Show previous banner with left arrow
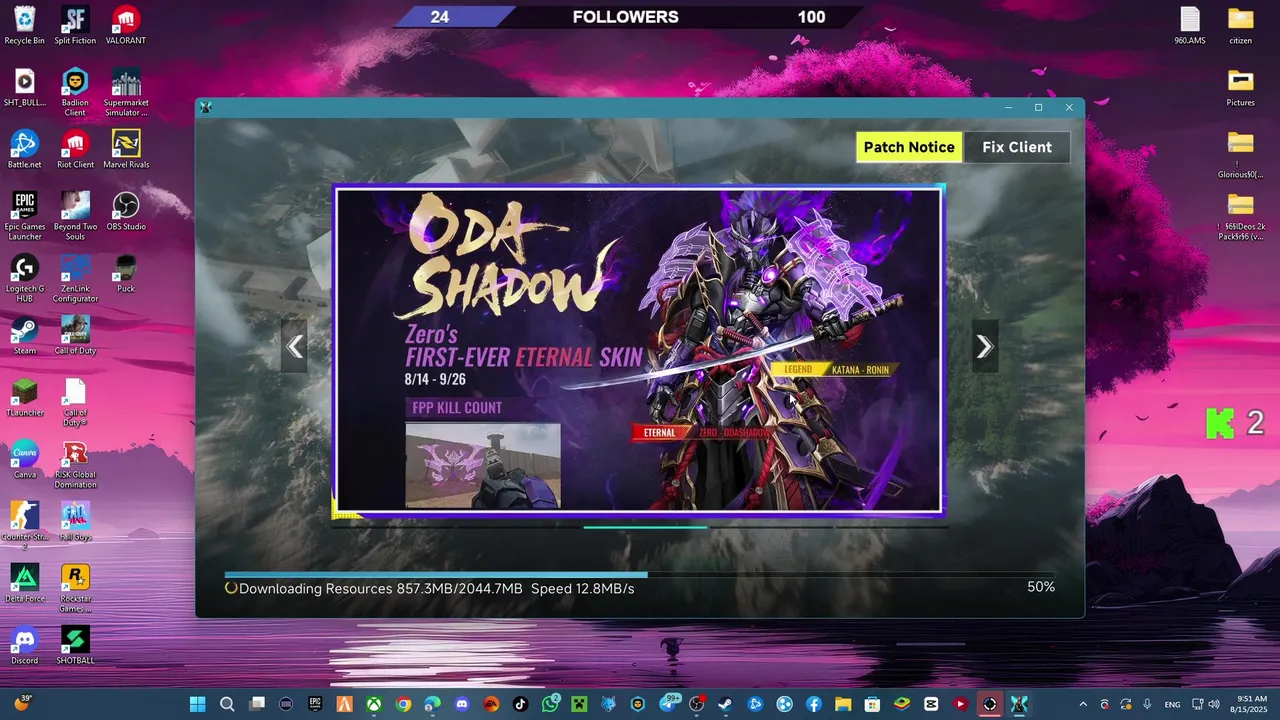The width and height of the screenshot is (1280, 720). (294, 347)
